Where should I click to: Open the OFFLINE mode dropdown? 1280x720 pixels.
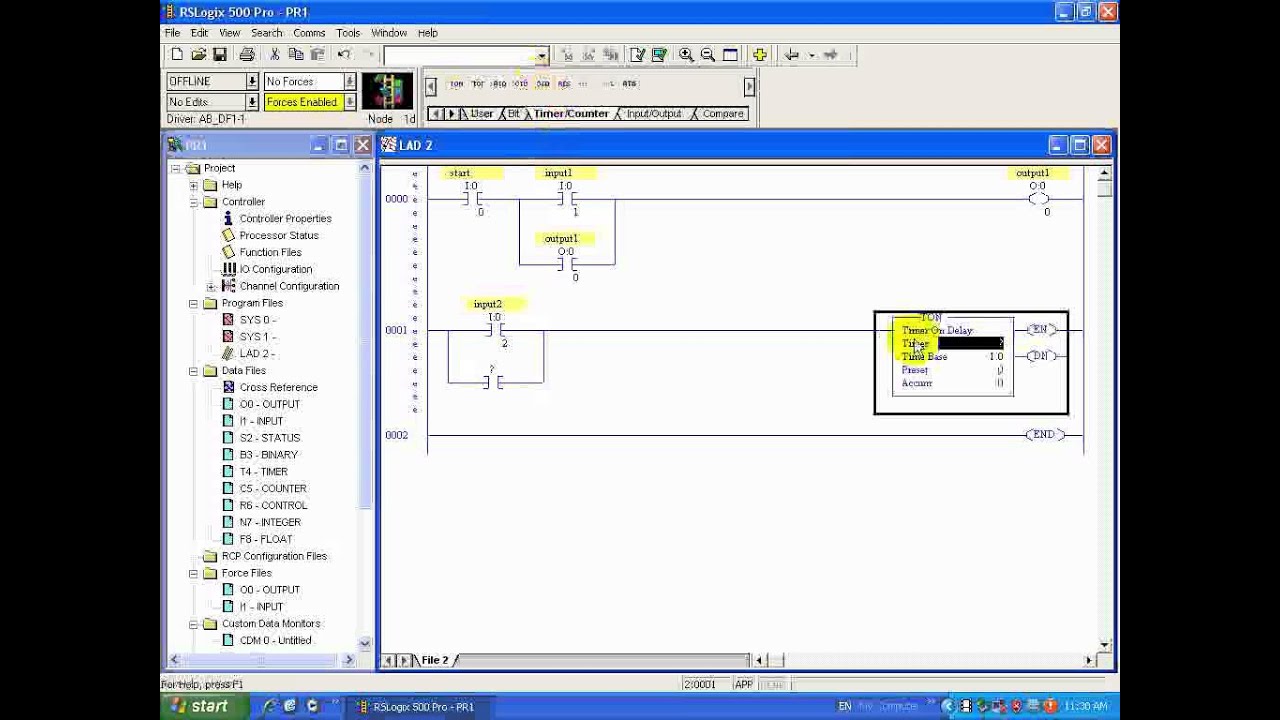point(252,81)
